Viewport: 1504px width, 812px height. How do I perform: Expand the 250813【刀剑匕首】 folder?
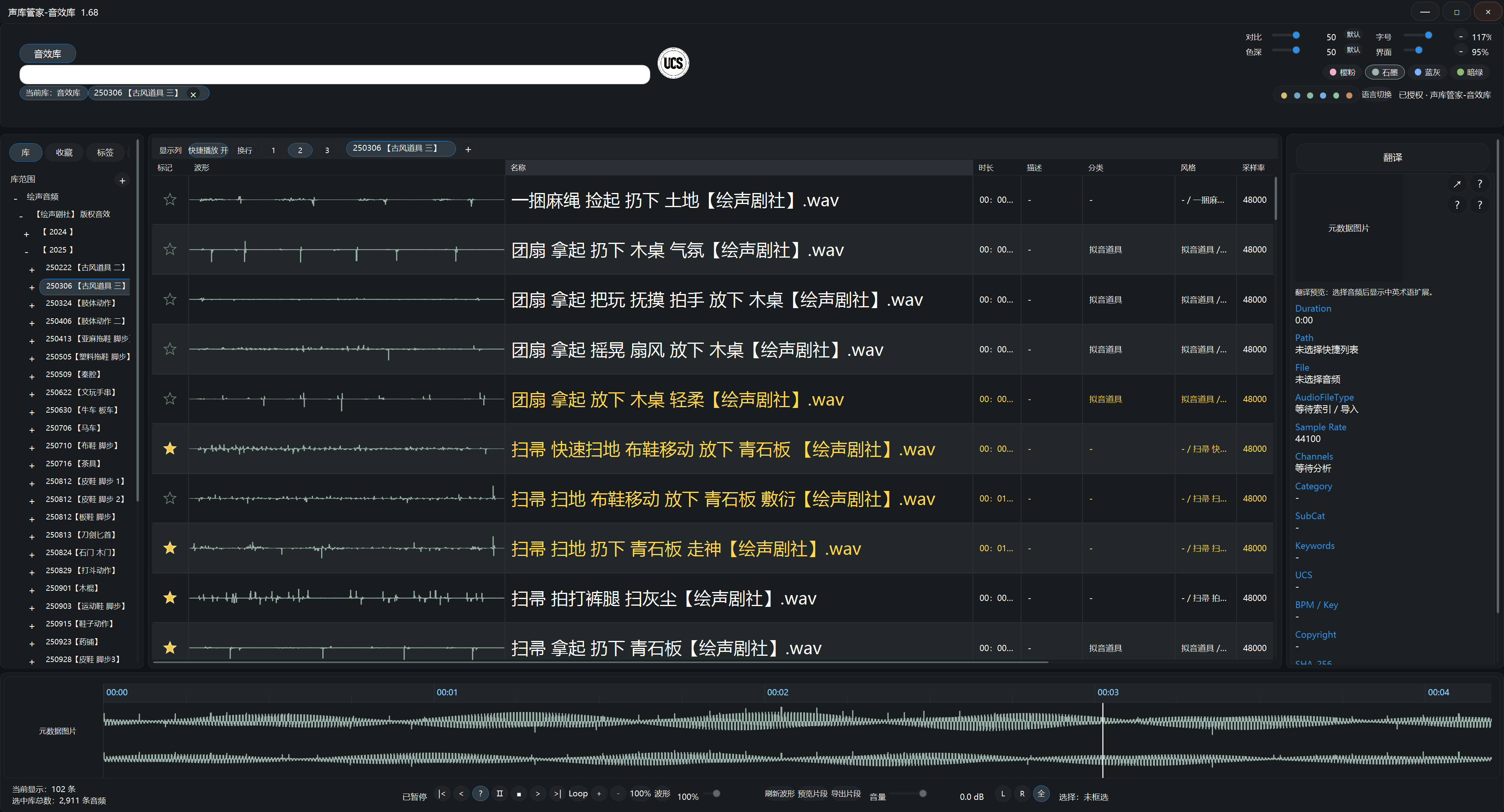[x=32, y=536]
